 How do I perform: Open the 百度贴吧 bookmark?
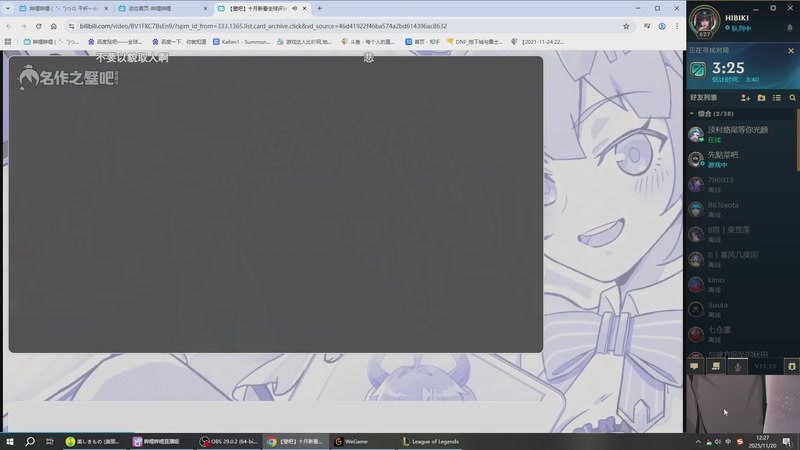(x=115, y=42)
